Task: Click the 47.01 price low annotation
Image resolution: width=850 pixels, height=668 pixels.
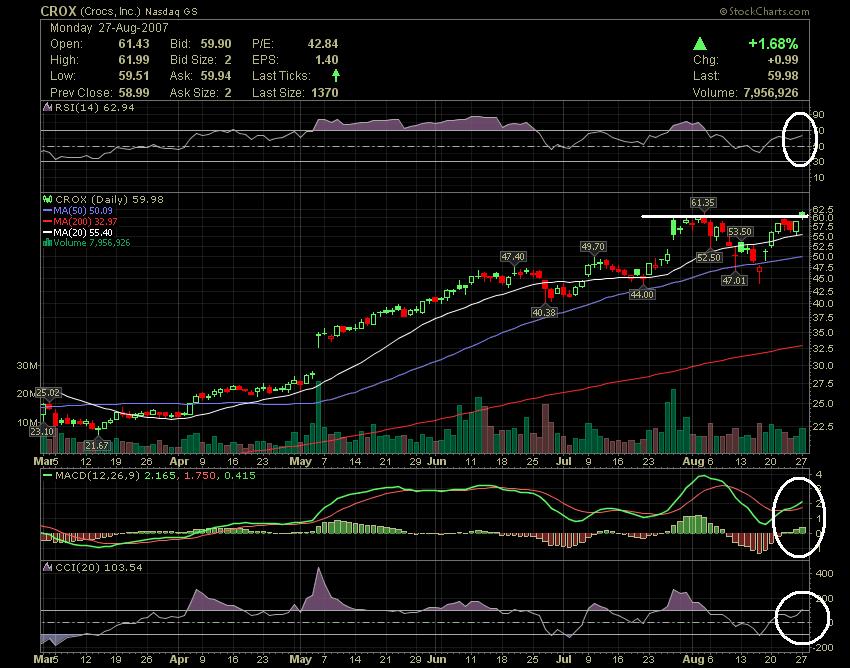Action: point(734,280)
